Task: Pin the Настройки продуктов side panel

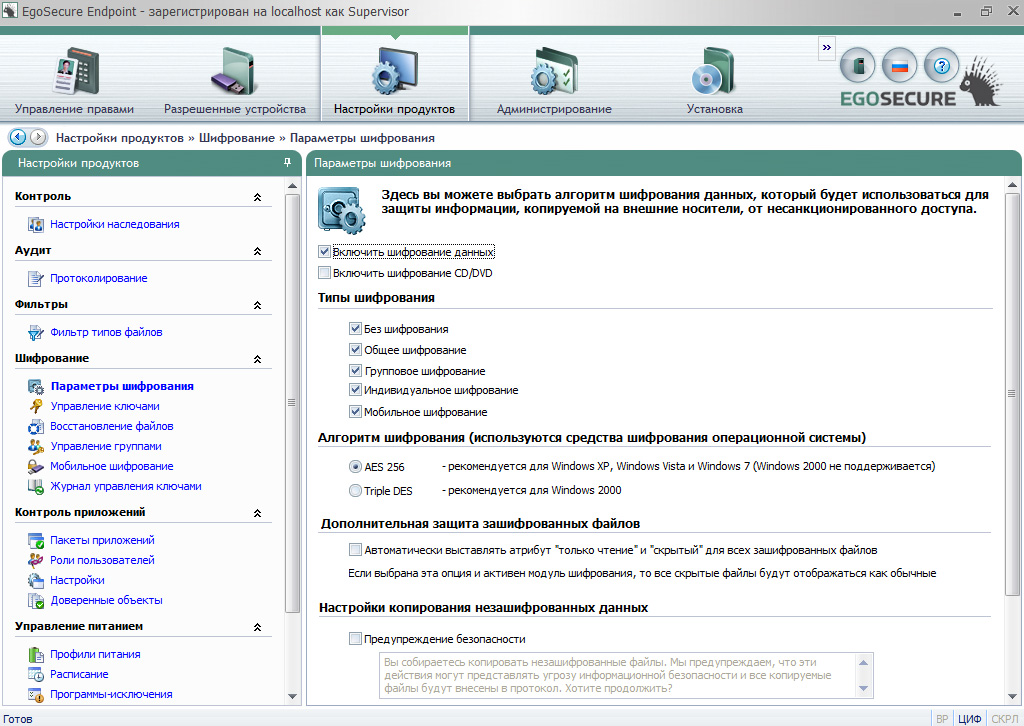Action: 287,163
